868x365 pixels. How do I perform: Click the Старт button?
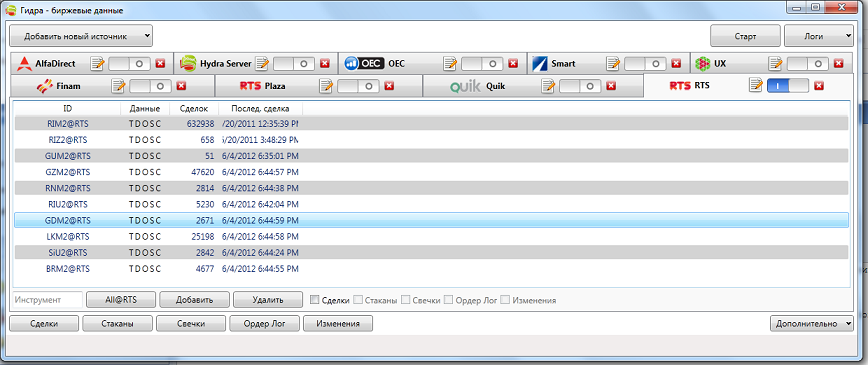[745, 36]
